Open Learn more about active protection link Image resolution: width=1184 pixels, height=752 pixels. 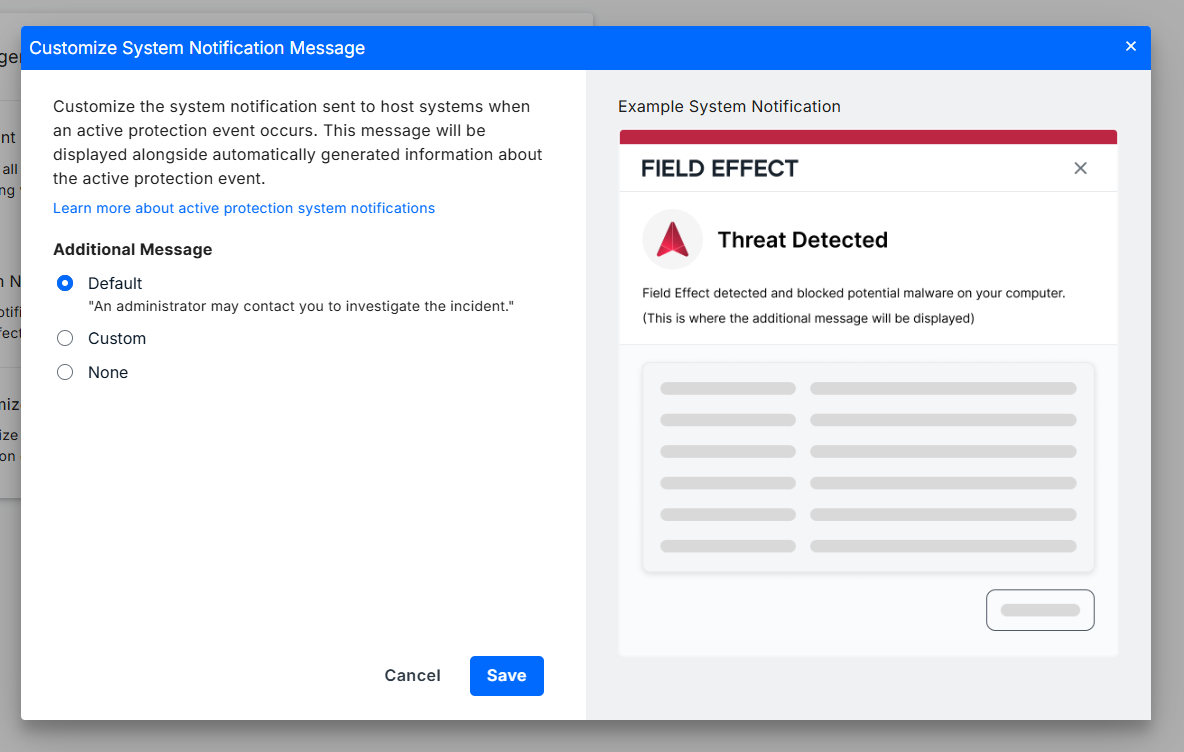click(x=244, y=208)
